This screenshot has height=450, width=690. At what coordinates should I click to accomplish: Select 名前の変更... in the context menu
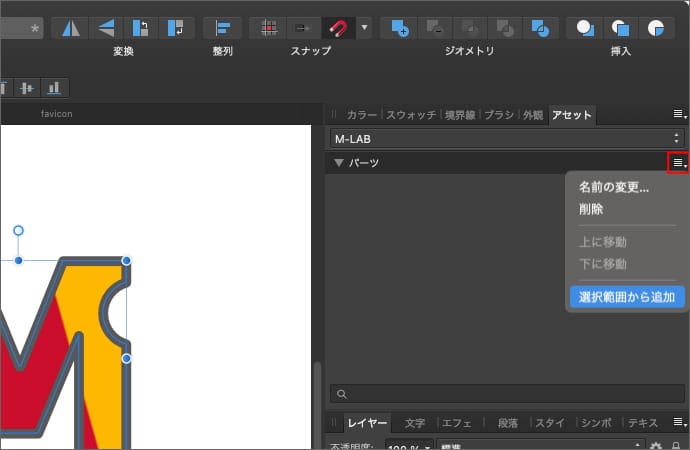pyautogui.click(x=613, y=187)
